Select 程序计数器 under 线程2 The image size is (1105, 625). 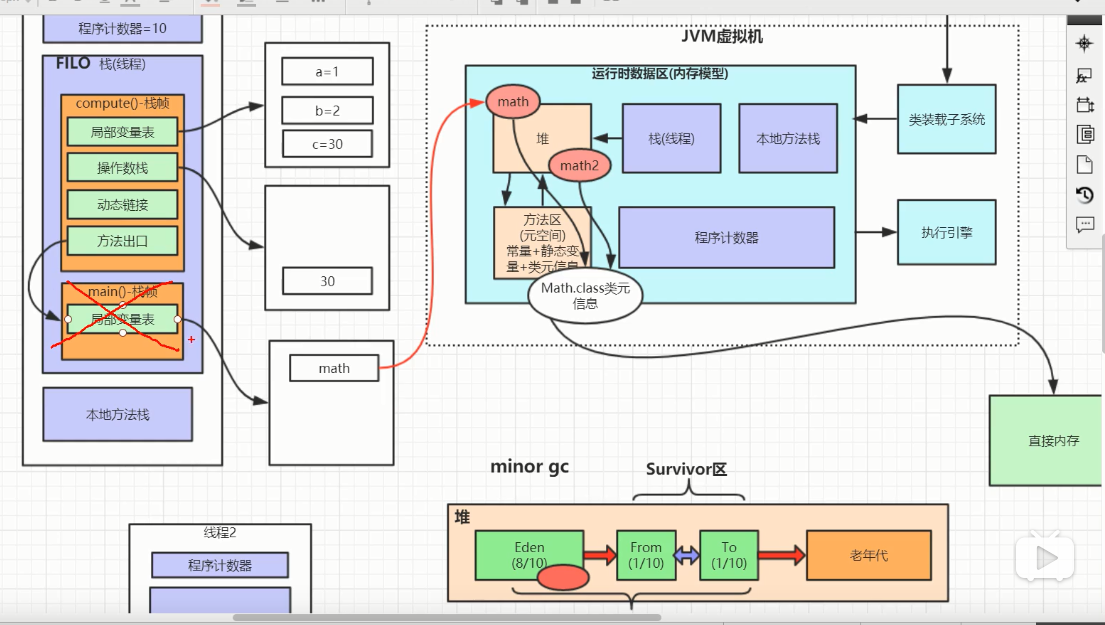tap(220, 565)
